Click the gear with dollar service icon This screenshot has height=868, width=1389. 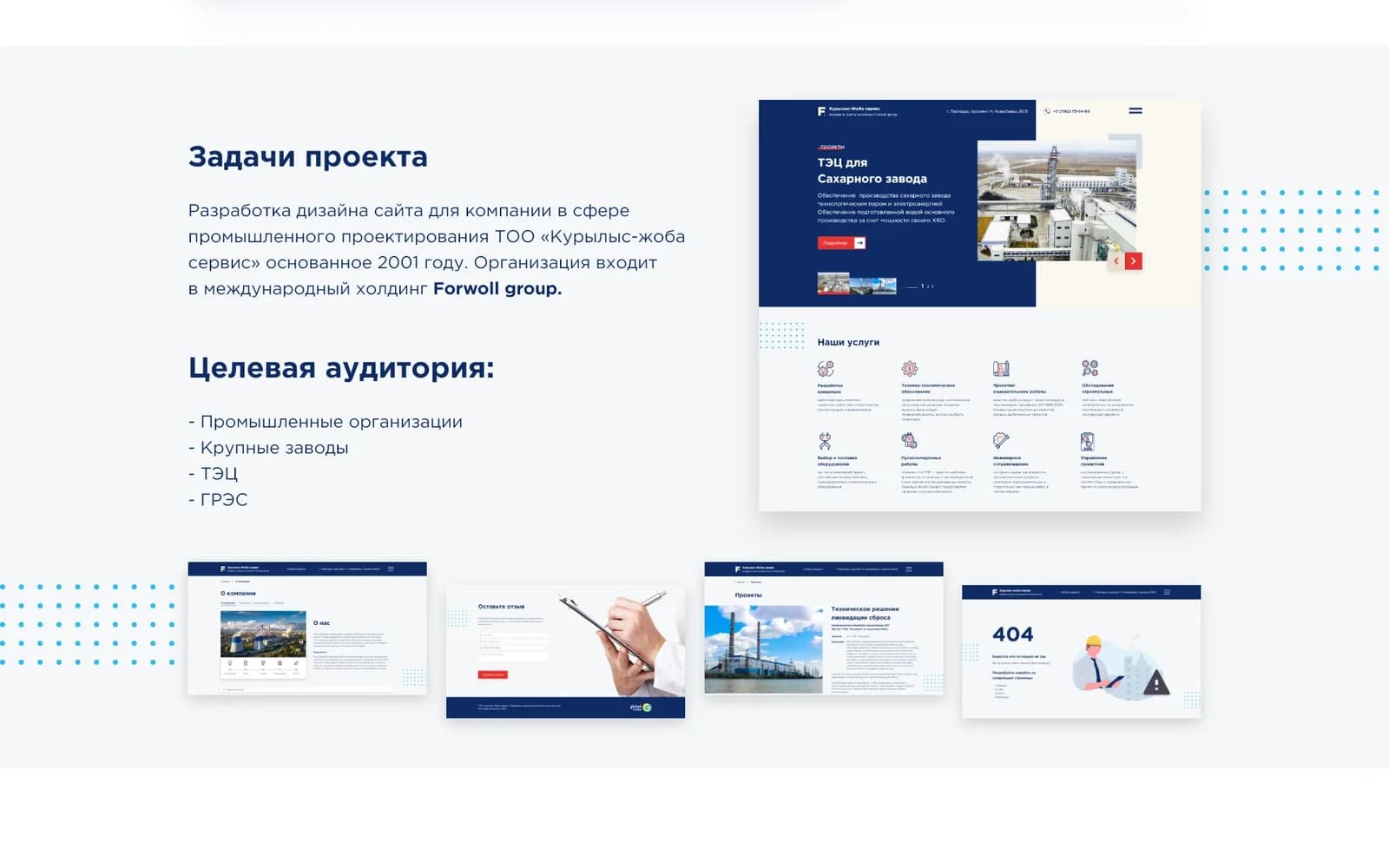(x=910, y=369)
